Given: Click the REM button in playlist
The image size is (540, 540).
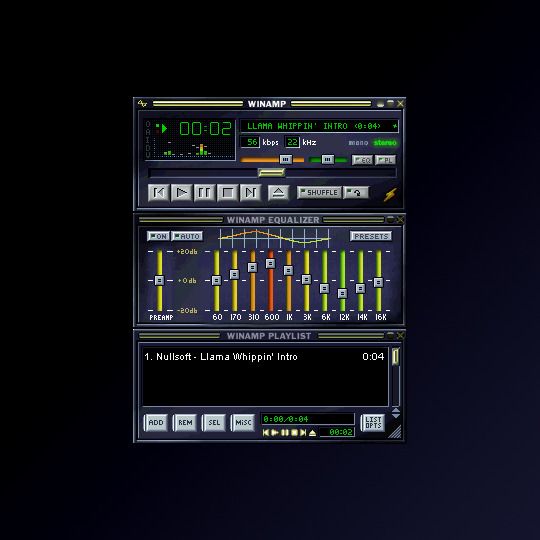Looking at the screenshot, I should (185, 423).
